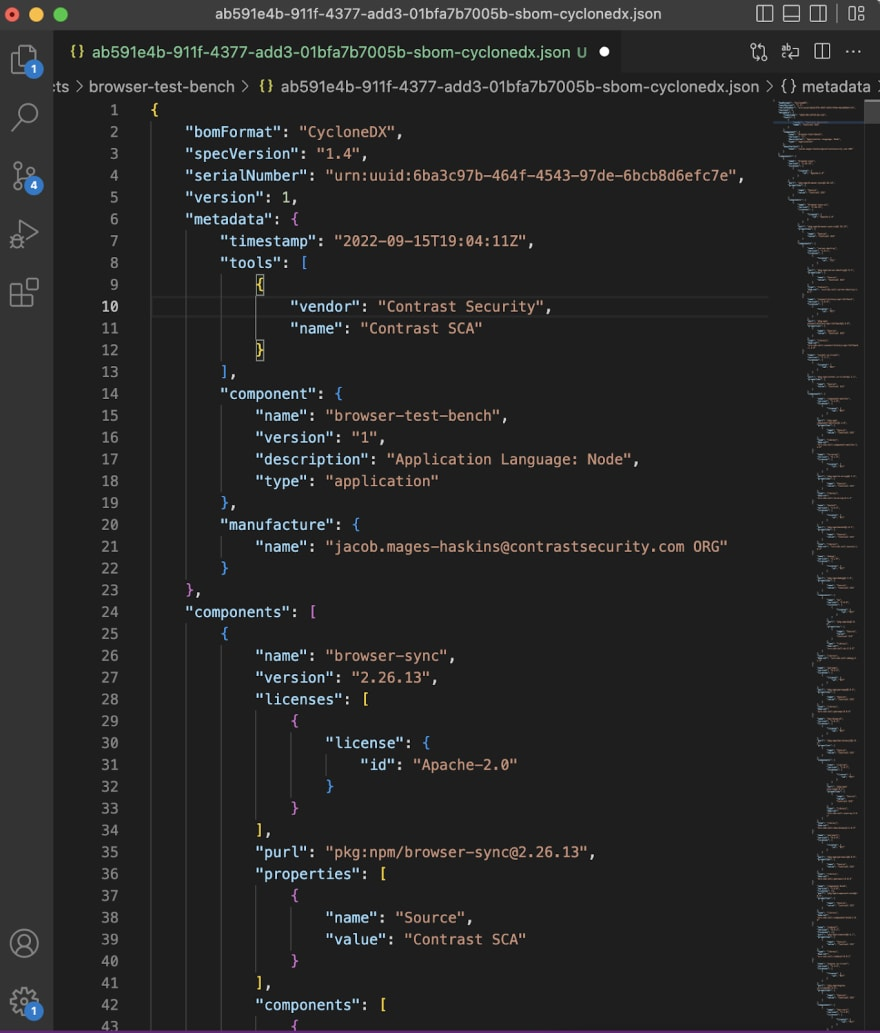Toggle word wrap in the editor toolbar
Screen dimensions: 880x1033
(790, 51)
